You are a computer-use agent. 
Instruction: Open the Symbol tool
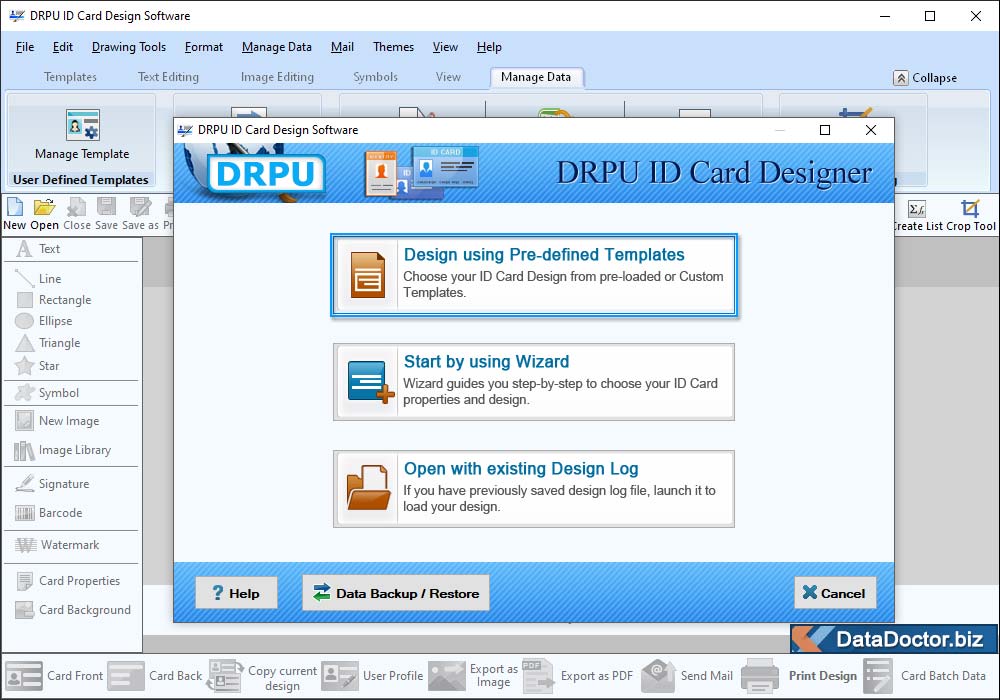[x=47, y=393]
